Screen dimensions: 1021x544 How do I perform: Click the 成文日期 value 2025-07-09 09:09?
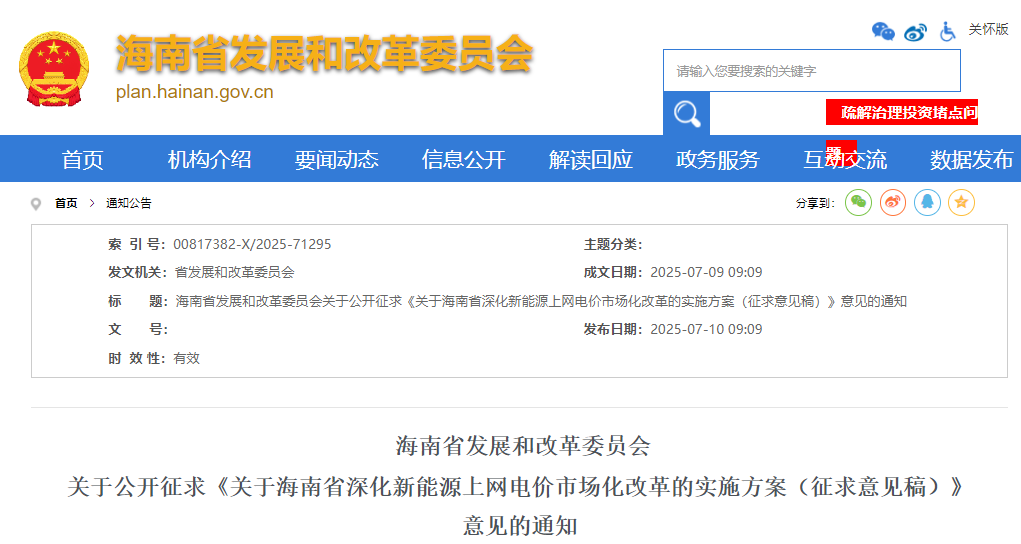[706, 272]
